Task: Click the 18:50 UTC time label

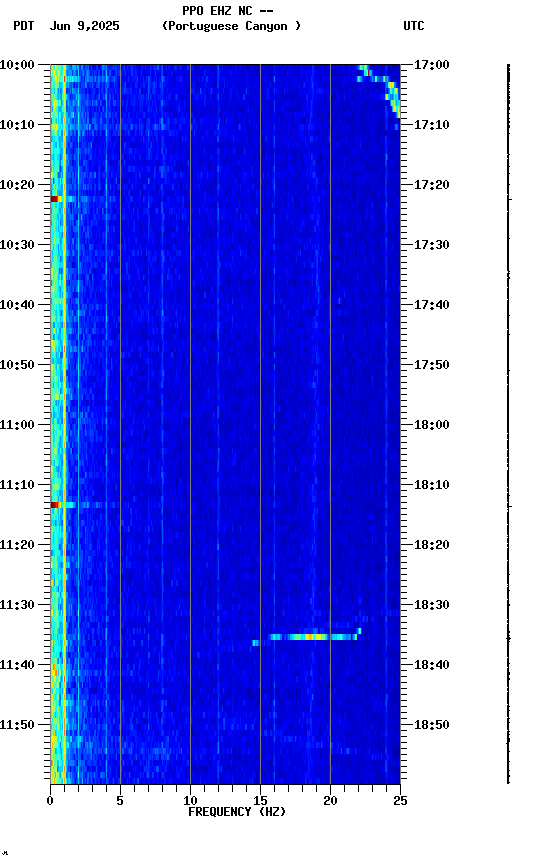Action: coord(432,725)
